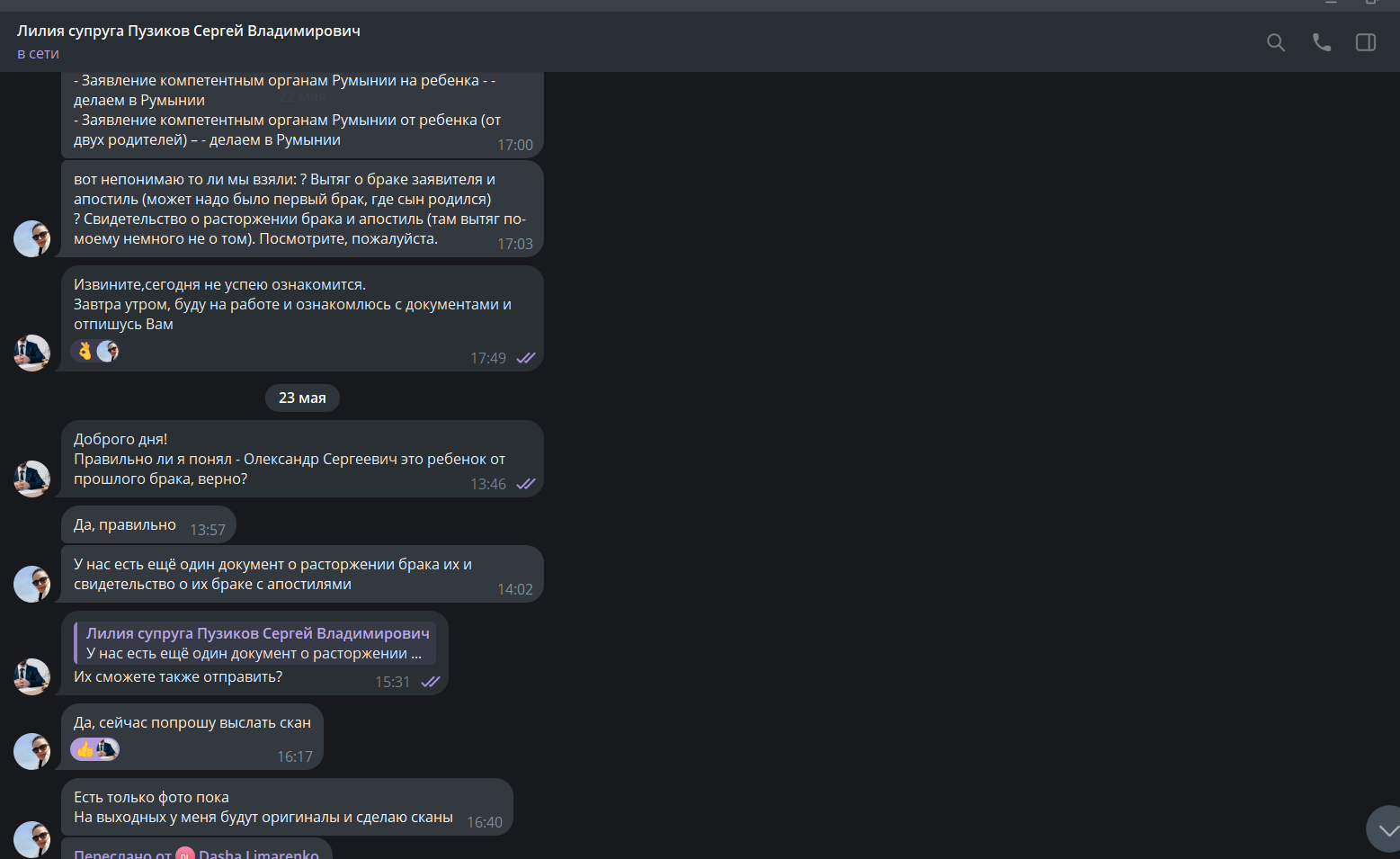Open the search in chat icon
1400x859 pixels.
[x=1275, y=42]
